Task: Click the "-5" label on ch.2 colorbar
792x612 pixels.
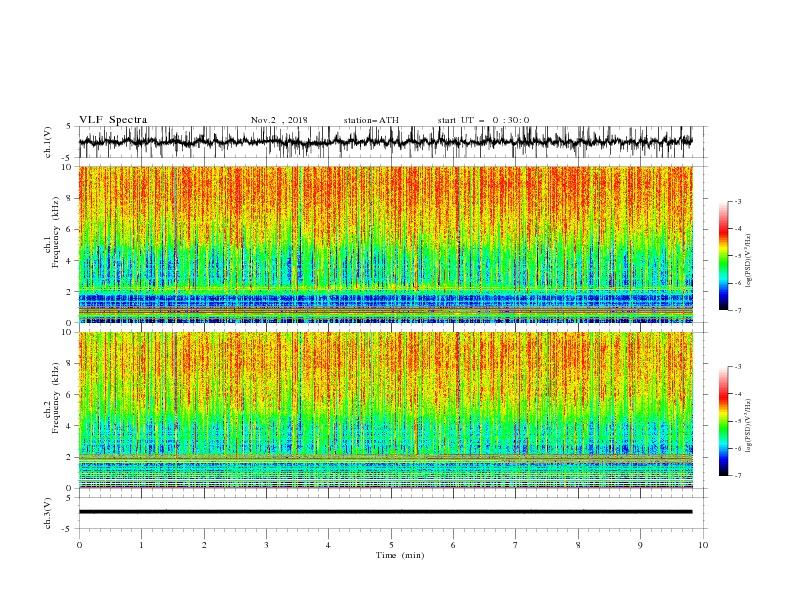Action: (737, 421)
